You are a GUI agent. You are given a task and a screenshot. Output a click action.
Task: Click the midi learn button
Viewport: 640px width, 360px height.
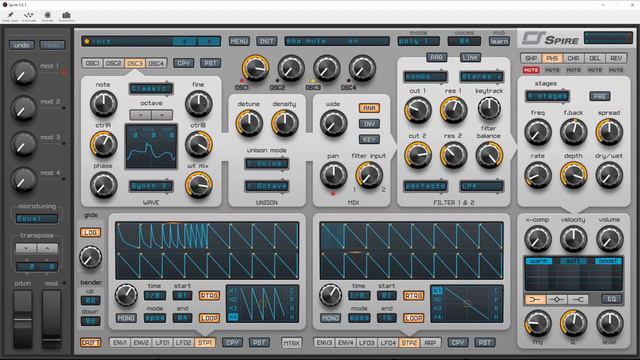499,41
